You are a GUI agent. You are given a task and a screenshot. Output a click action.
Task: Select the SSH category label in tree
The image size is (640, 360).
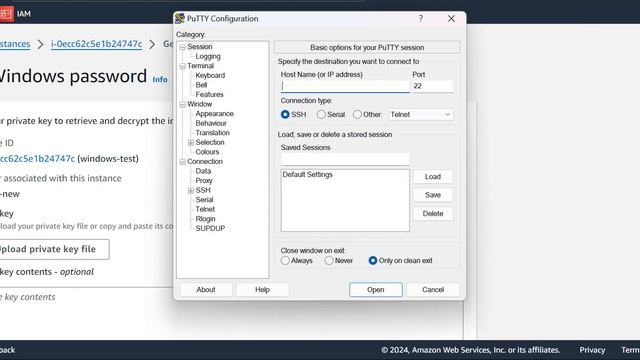203,190
